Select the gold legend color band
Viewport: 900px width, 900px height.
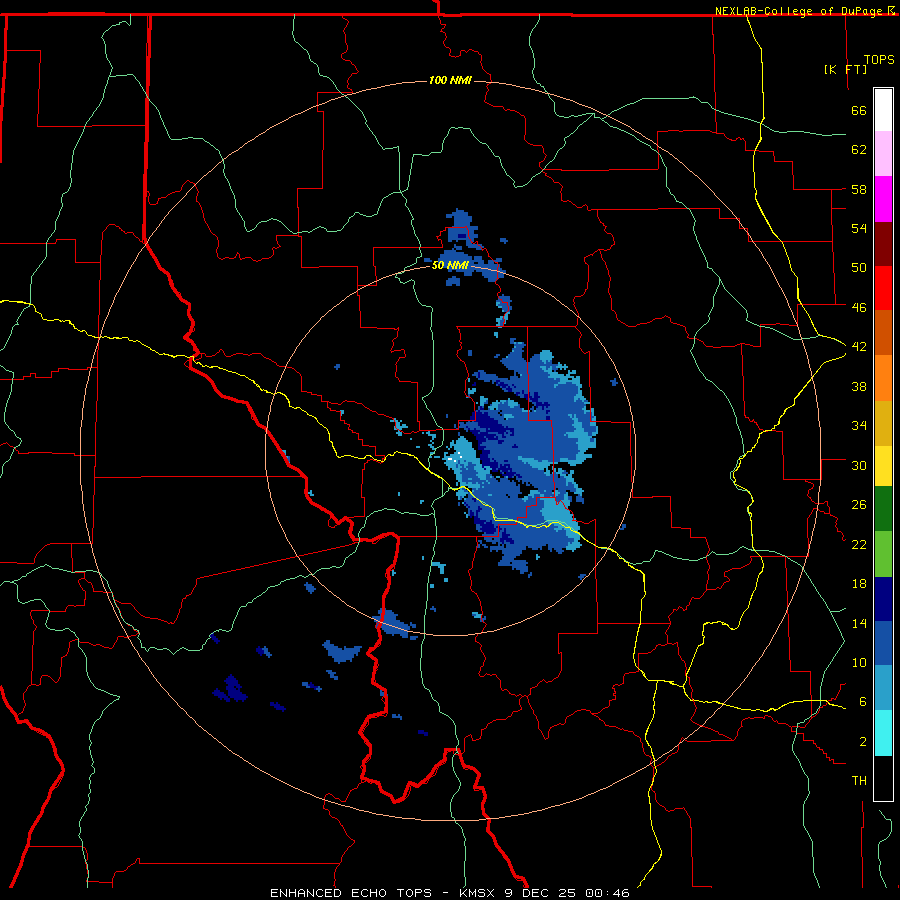pos(883,423)
